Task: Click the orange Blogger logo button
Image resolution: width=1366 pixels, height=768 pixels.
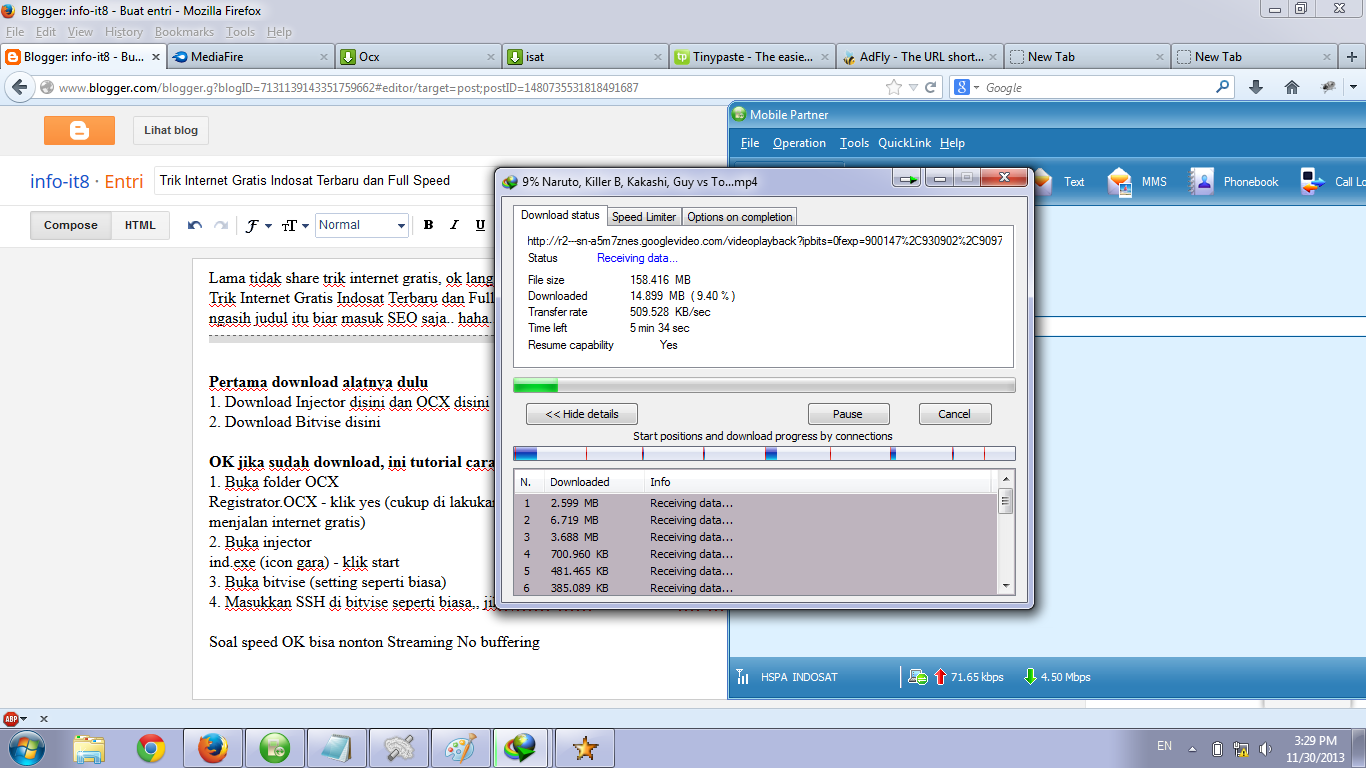Action: 79,130
